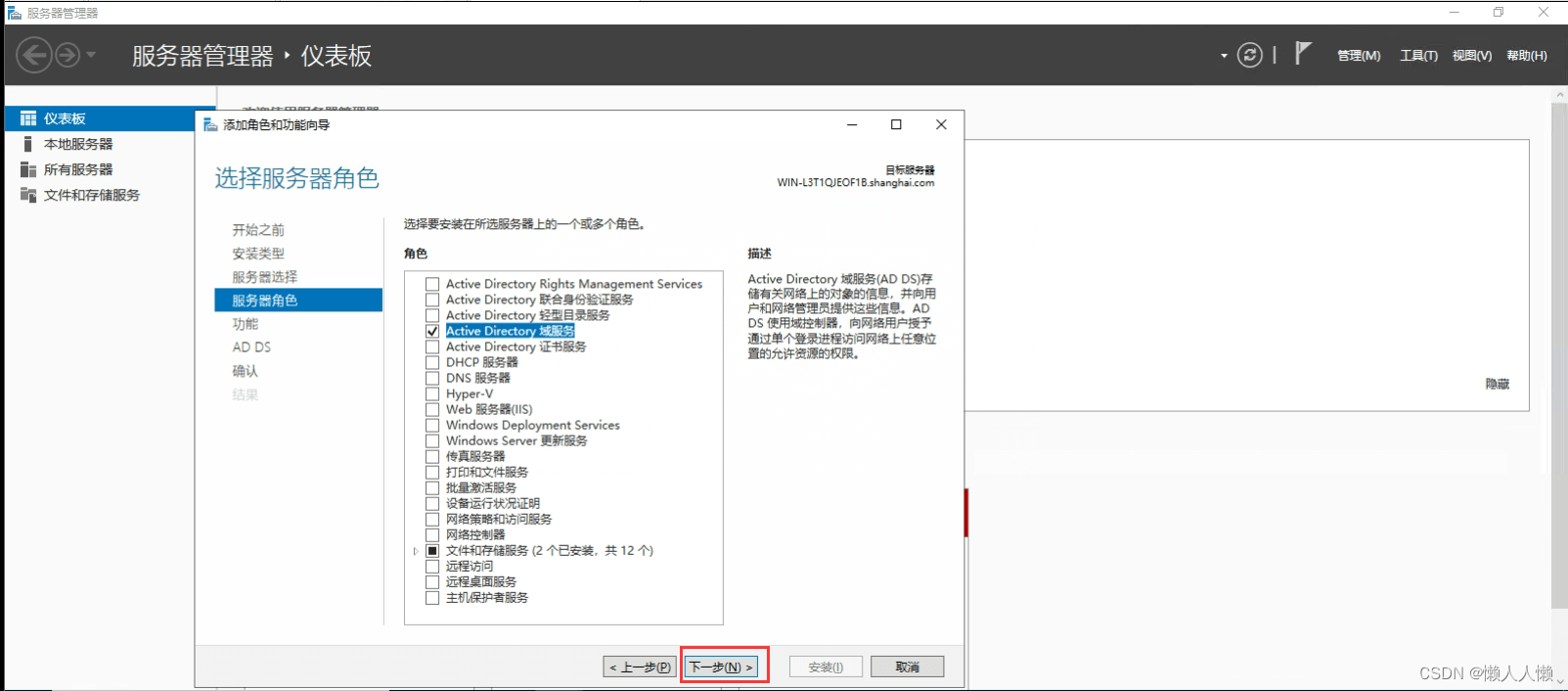Click the 文件和存储服务 sidebar icon

point(28,195)
